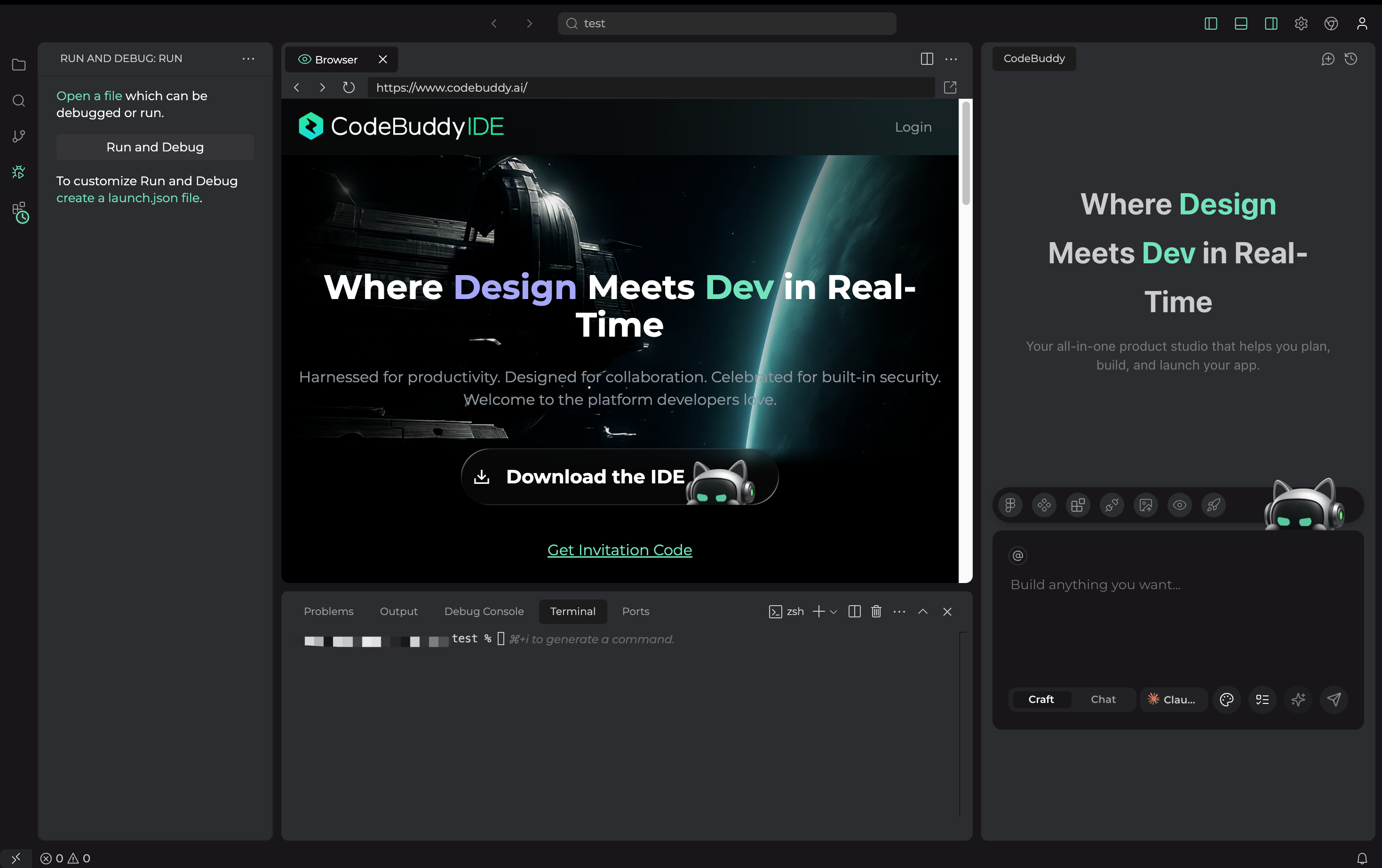Click the grid blocks icon in CodeBuddy toolbar
The width and height of the screenshot is (1382, 868).
[1078, 505]
